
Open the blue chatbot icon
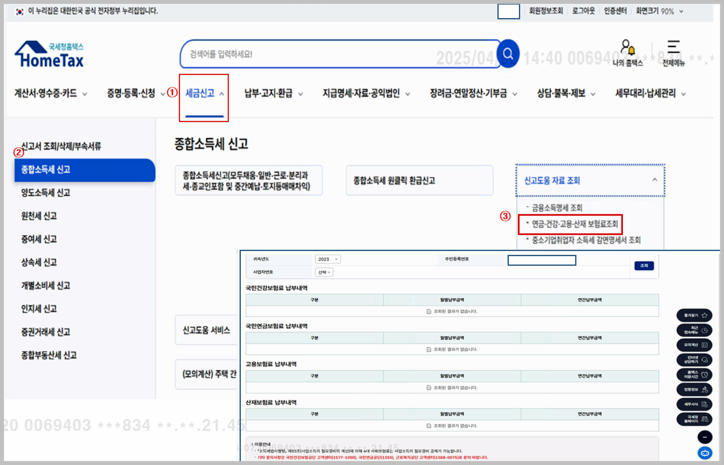pyautogui.click(x=705, y=453)
